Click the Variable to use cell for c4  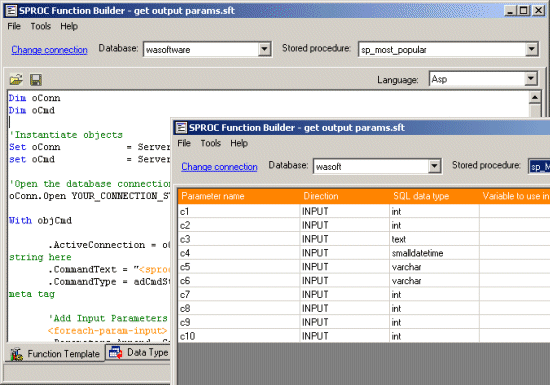point(515,253)
